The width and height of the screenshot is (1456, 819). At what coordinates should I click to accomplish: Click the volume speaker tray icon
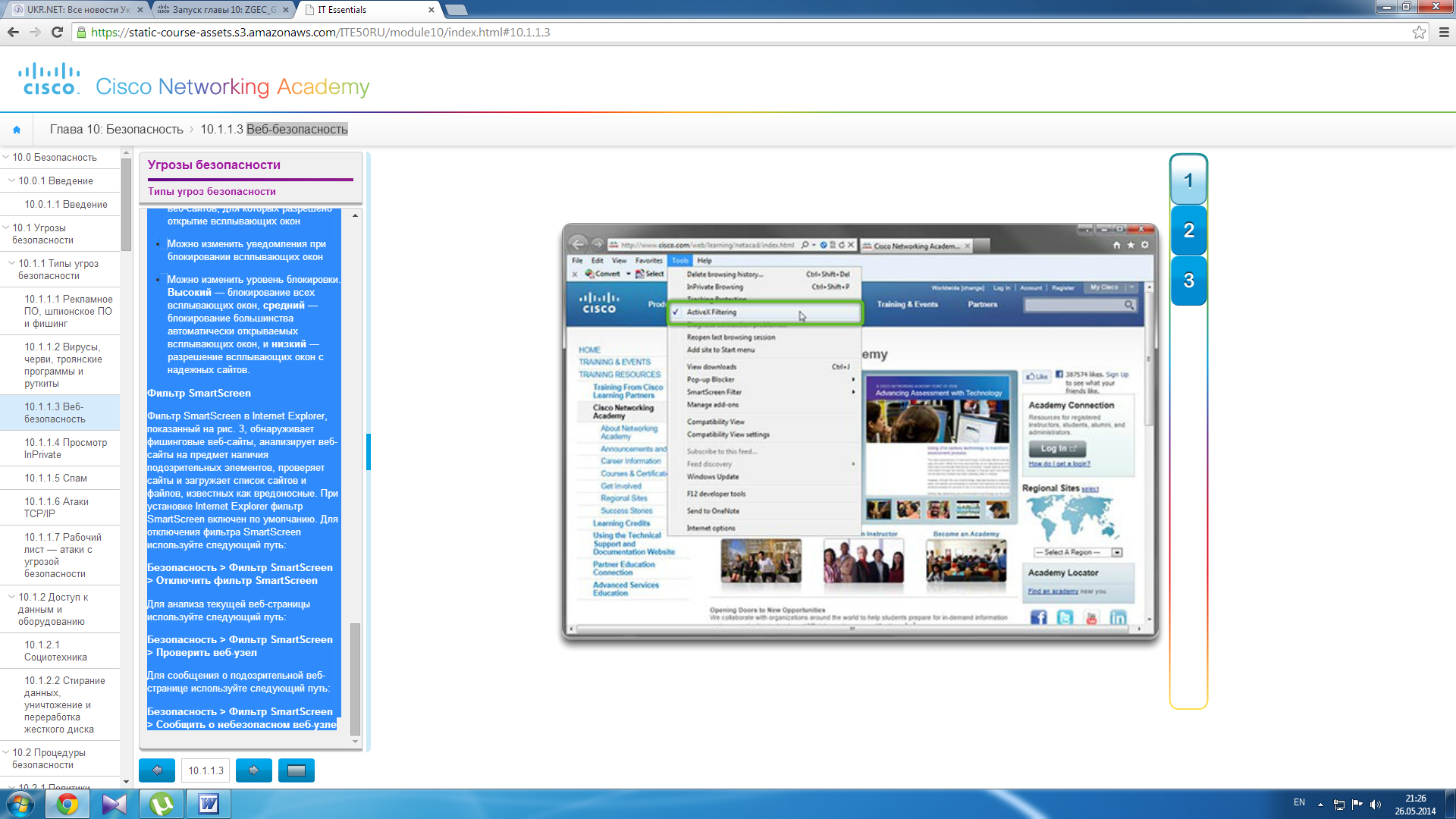(x=1376, y=805)
